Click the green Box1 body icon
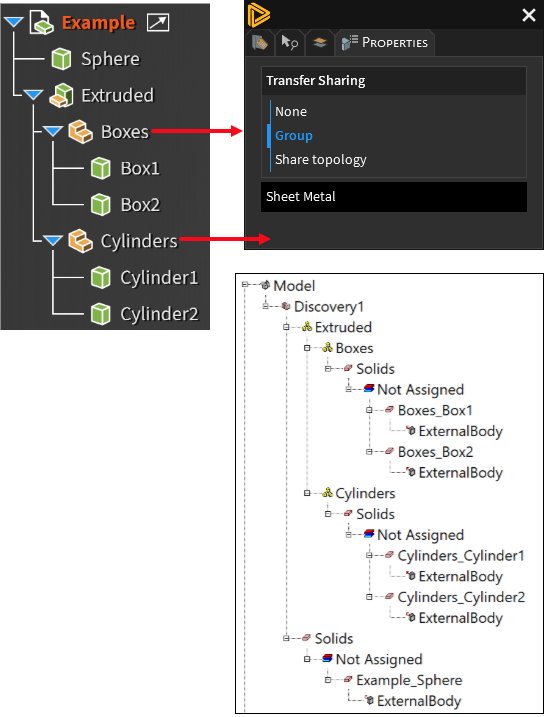Image resolution: width=544 pixels, height=717 pixels. pyautogui.click(x=101, y=168)
